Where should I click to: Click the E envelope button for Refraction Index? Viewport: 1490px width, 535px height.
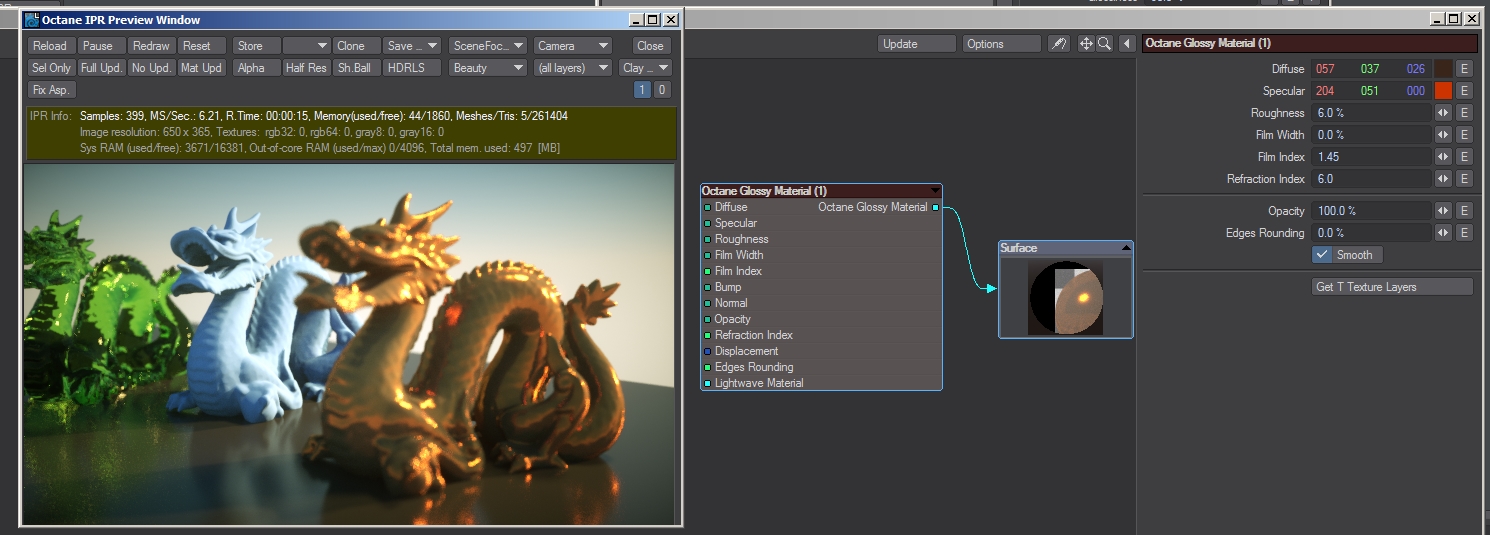click(x=1464, y=179)
